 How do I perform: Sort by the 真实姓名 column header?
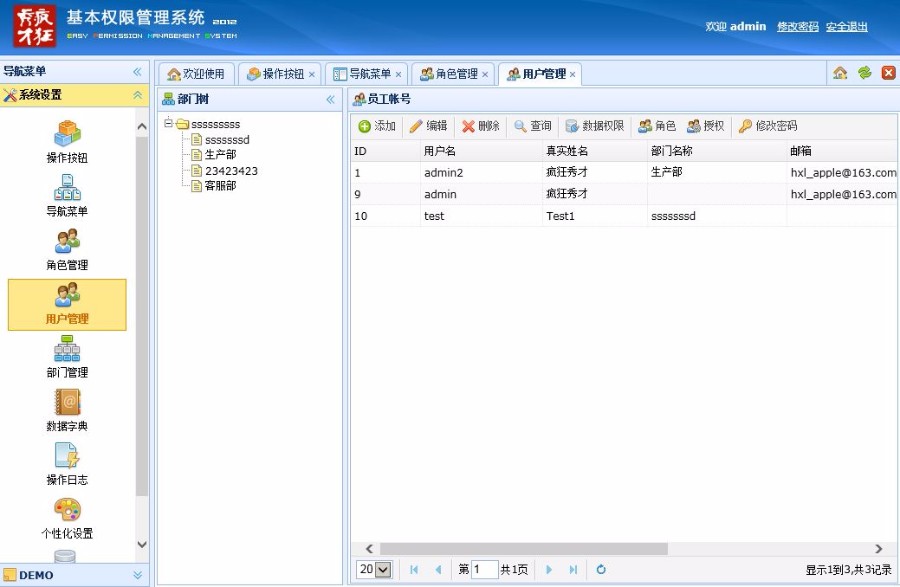coord(595,151)
